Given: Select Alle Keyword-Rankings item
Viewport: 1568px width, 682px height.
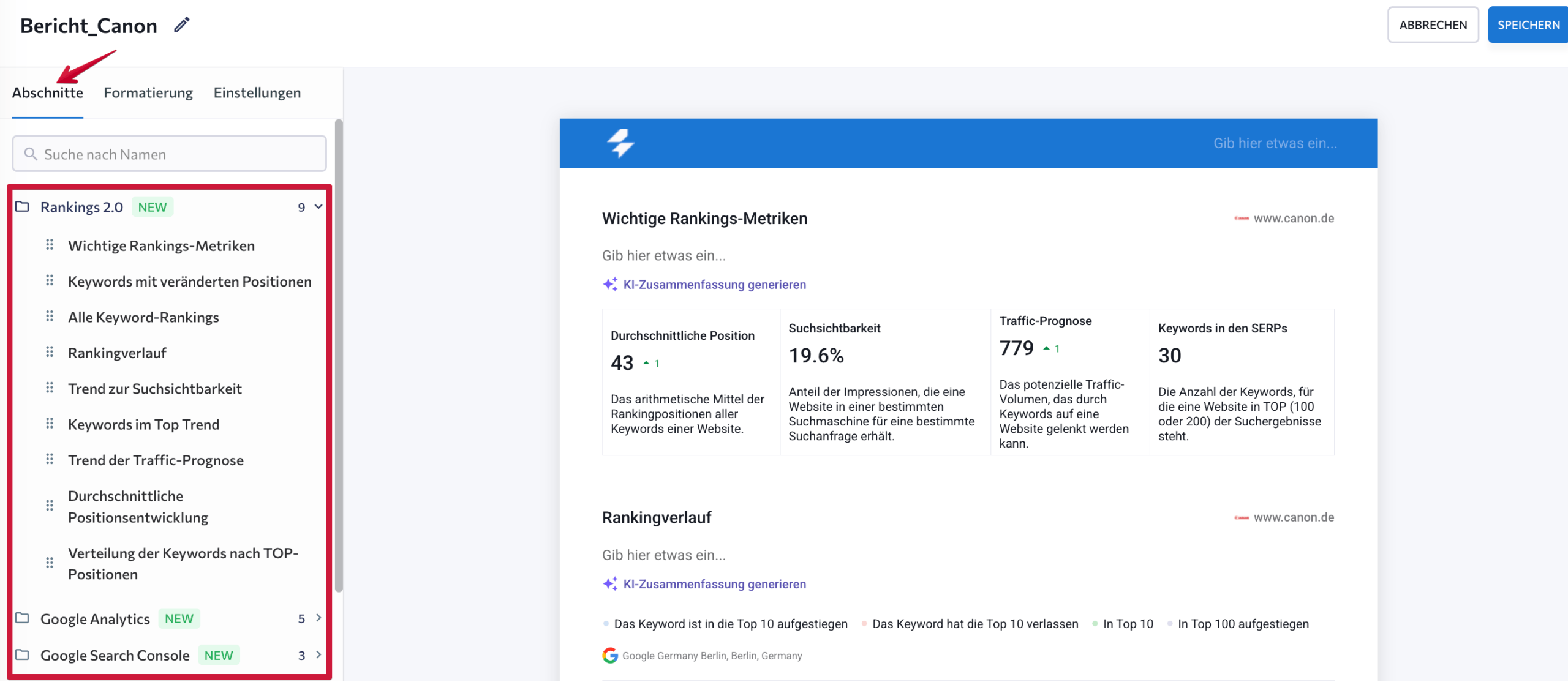Looking at the screenshot, I should click(143, 317).
